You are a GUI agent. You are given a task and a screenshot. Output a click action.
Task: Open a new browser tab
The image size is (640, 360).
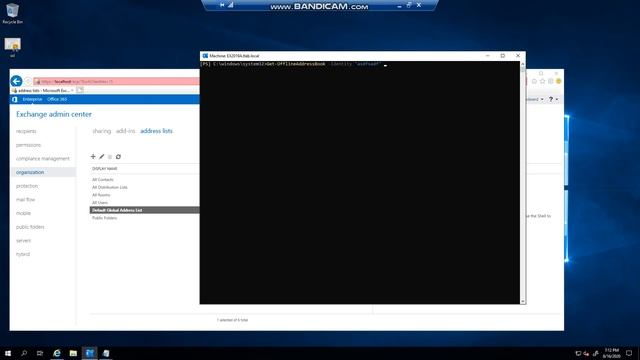click(80, 90)
